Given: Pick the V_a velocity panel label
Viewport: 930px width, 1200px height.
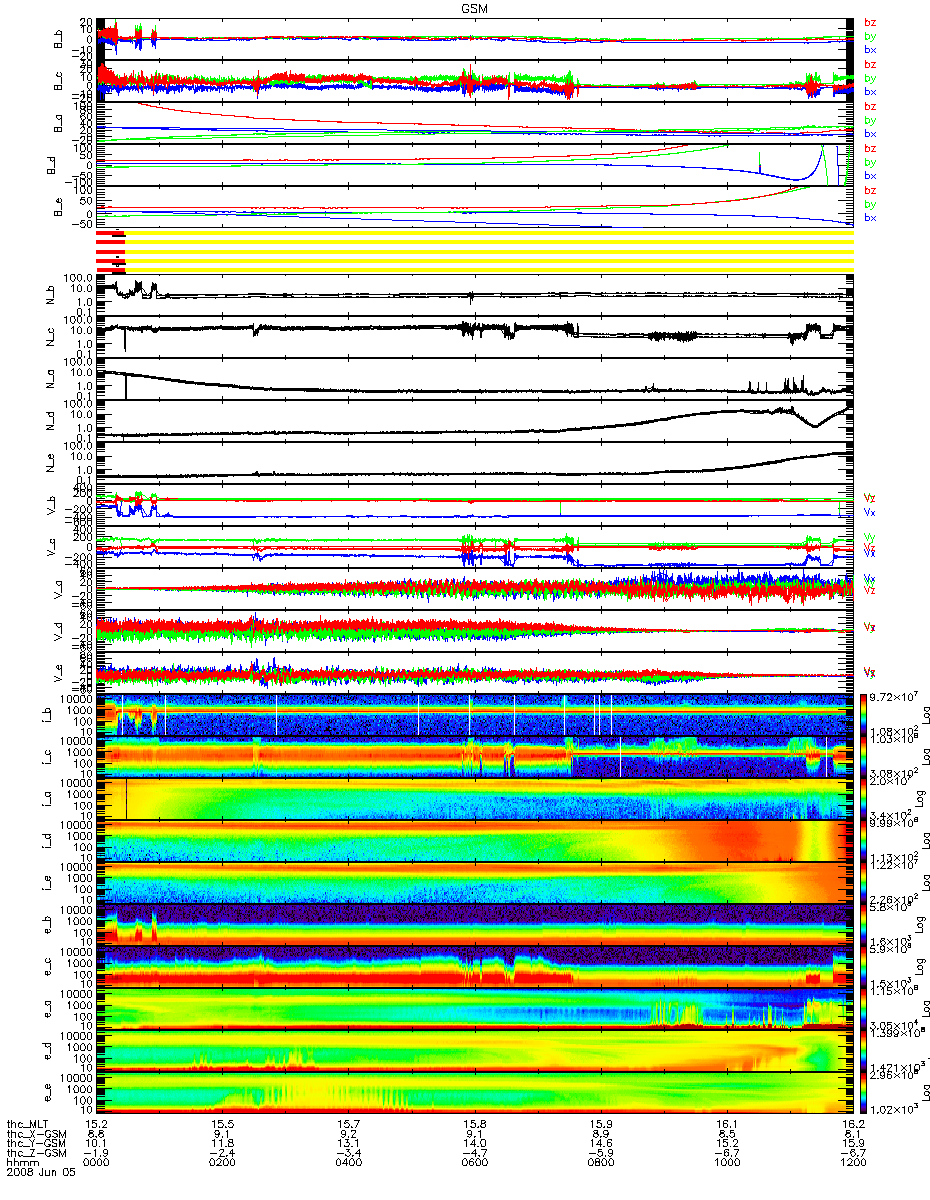Looking at the screenshot, I should tap(59, 590).
